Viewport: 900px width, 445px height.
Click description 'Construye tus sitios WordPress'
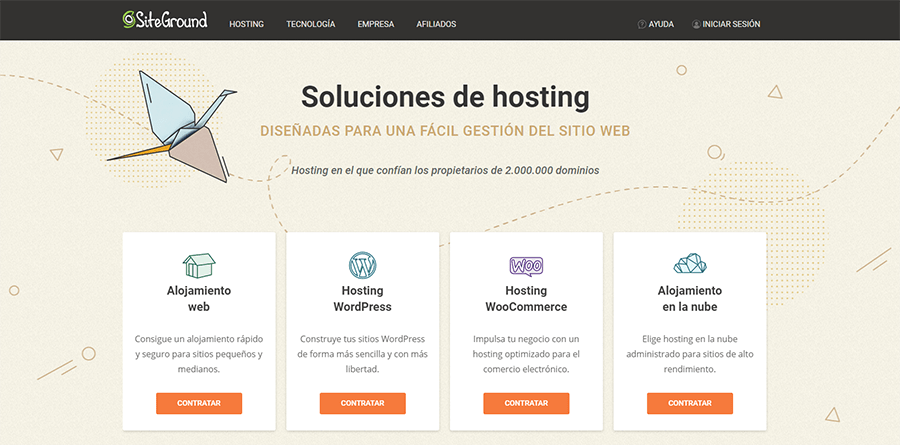coord(363,354)
